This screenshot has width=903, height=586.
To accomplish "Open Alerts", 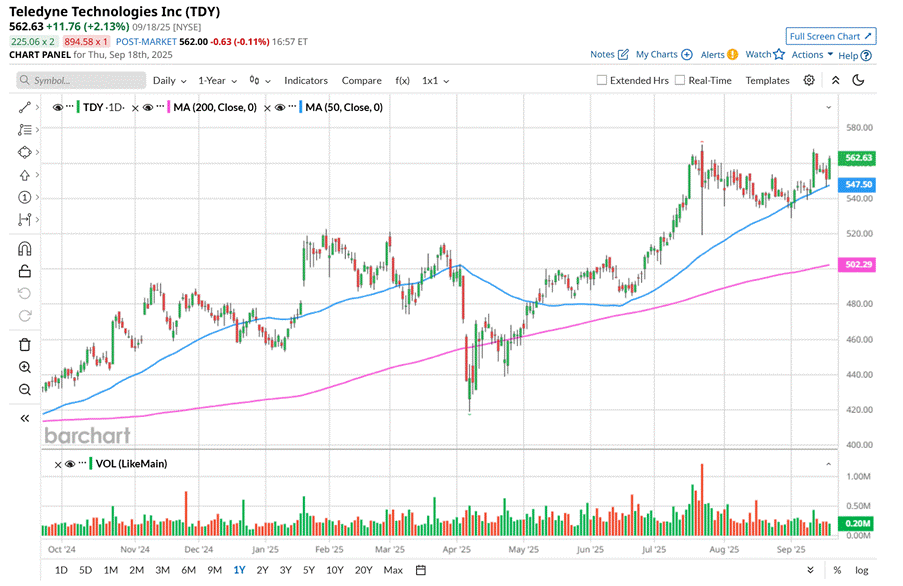I will click(x=719, y=54).
